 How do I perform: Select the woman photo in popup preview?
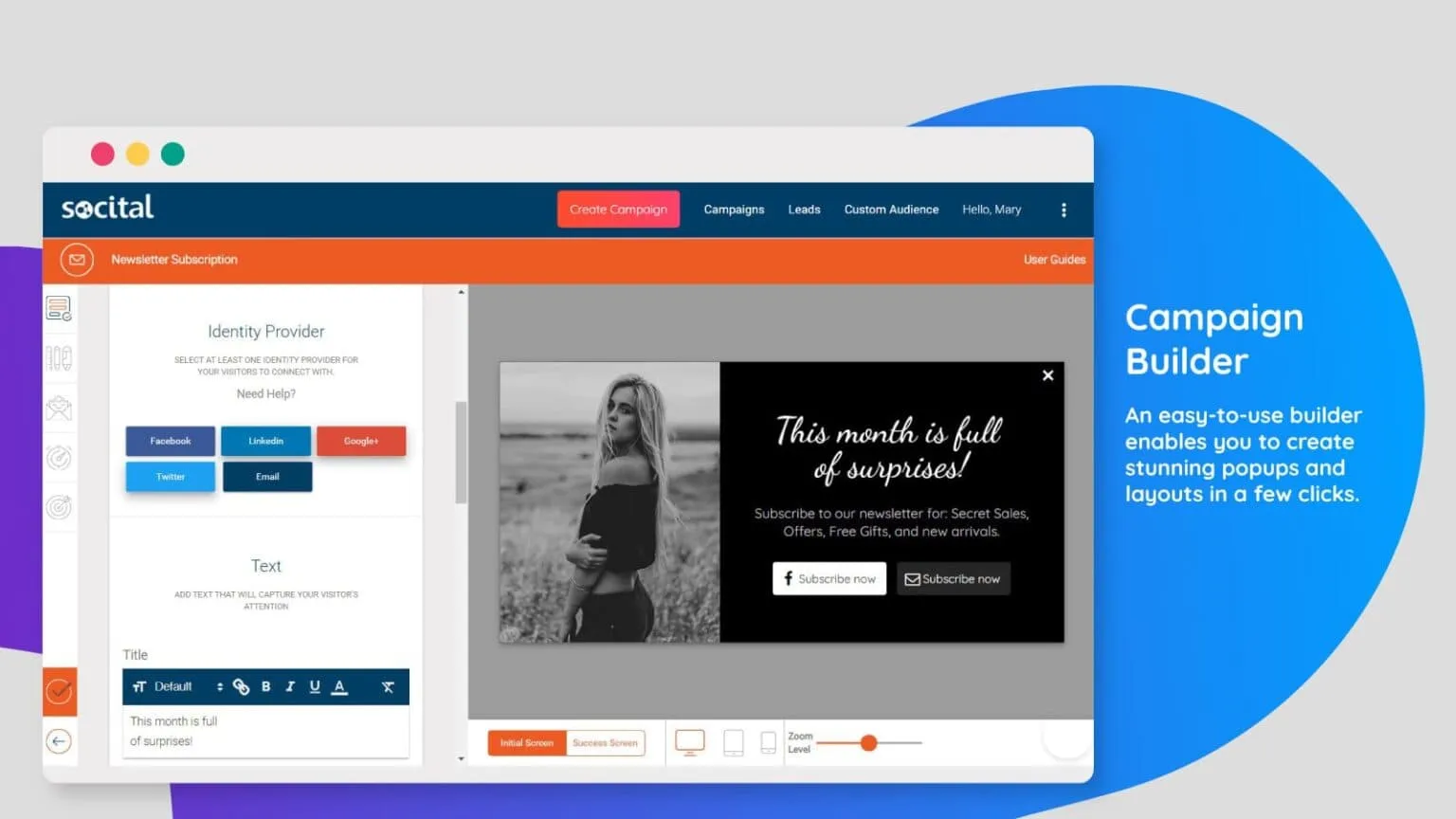tap(610, 502)
